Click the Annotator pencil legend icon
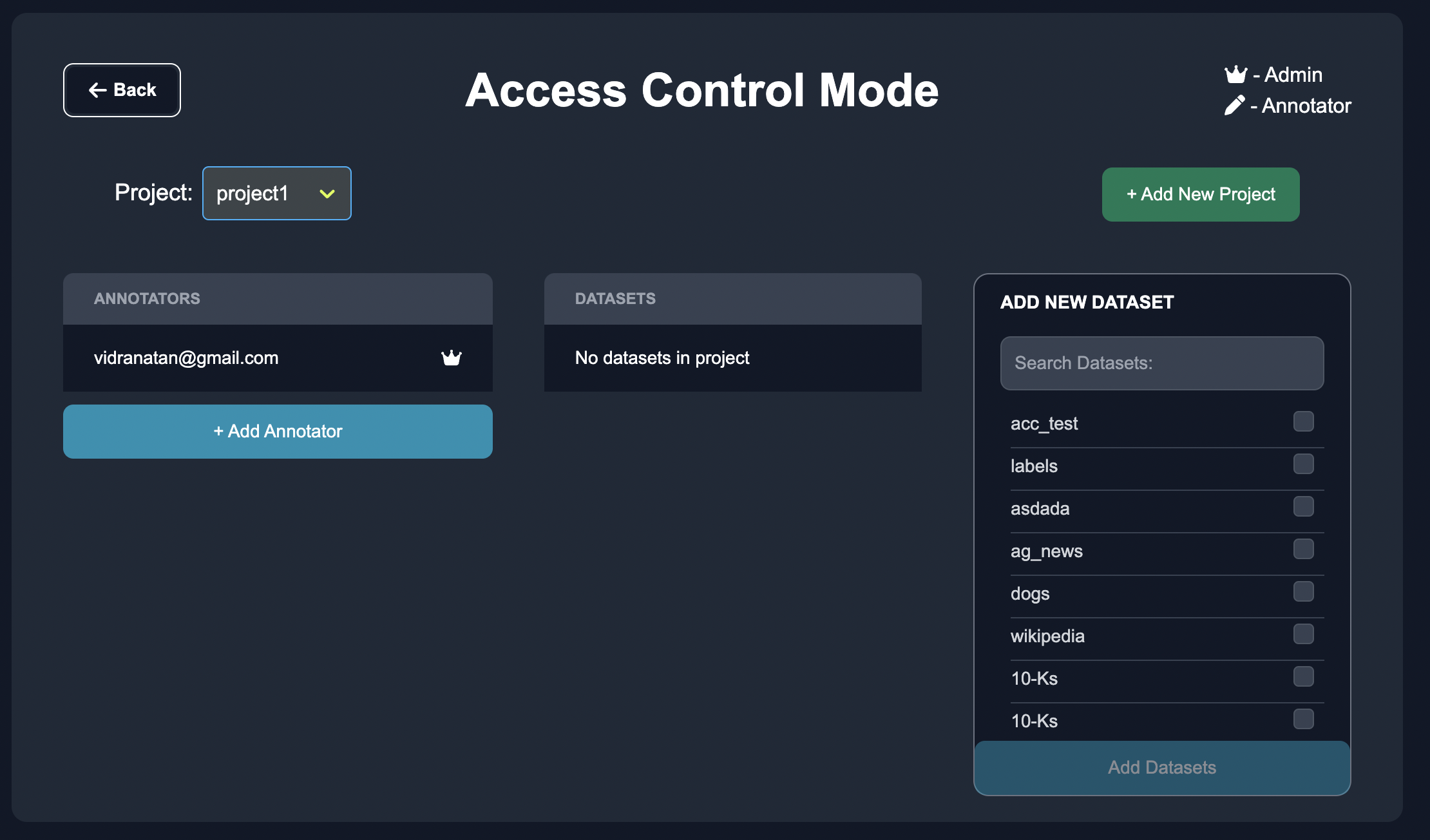 tap(1234, 106)
